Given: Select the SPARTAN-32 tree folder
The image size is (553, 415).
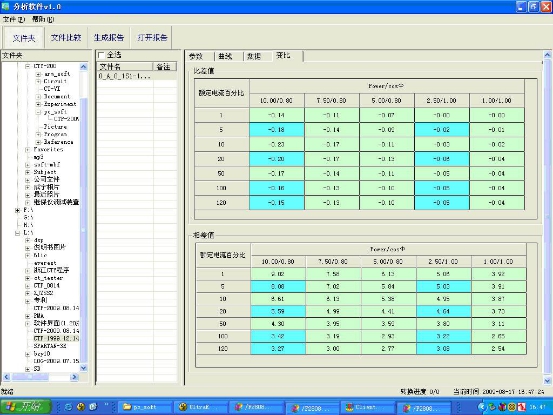Looking at the screenshot, I should pyautogui.click(x=50, y=346).
